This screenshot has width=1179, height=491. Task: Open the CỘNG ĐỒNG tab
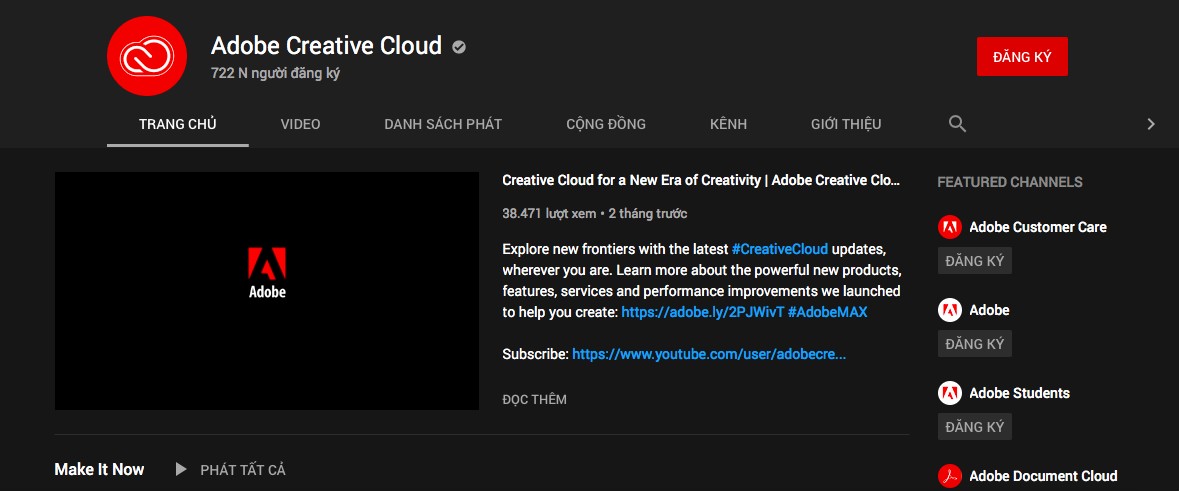(x=606, y=124)
